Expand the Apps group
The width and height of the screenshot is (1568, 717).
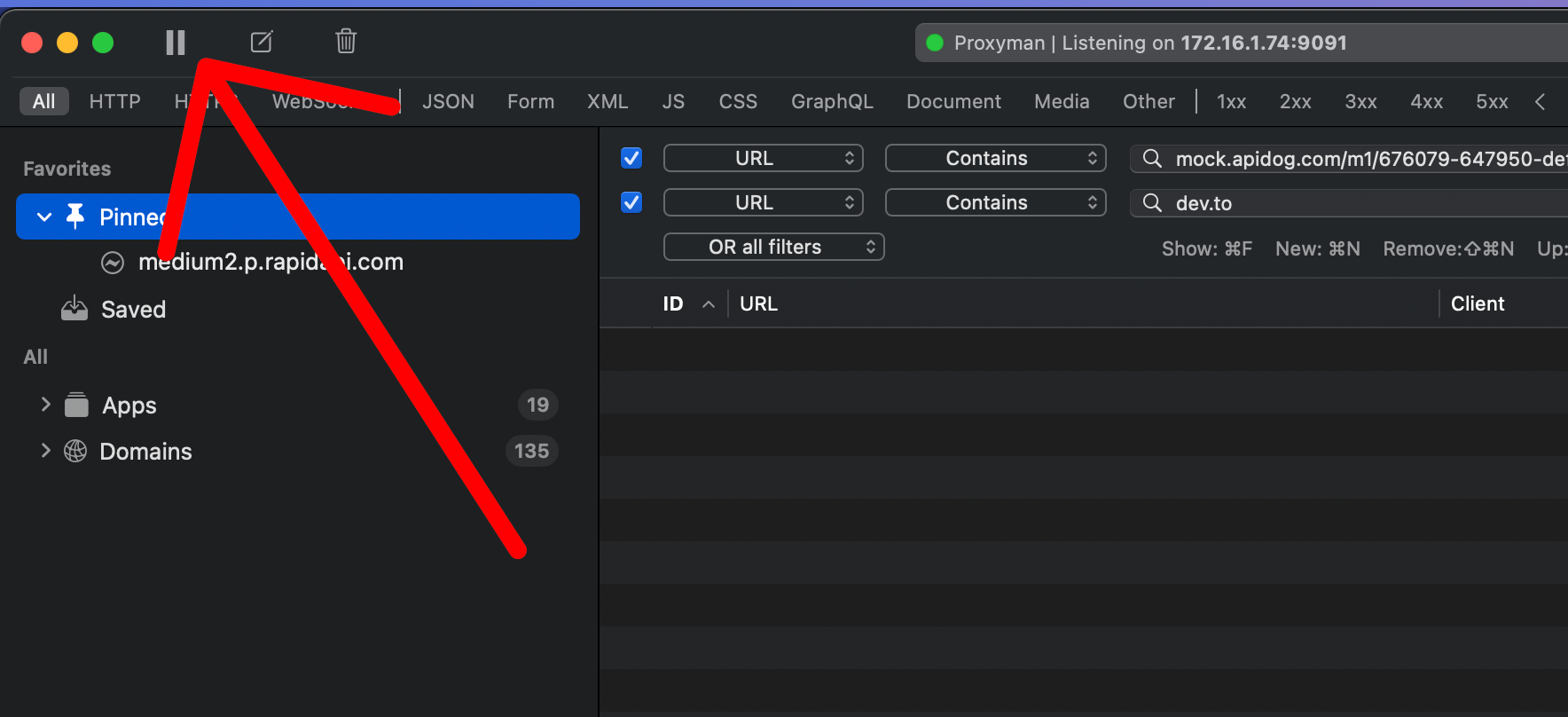point(45,405)
